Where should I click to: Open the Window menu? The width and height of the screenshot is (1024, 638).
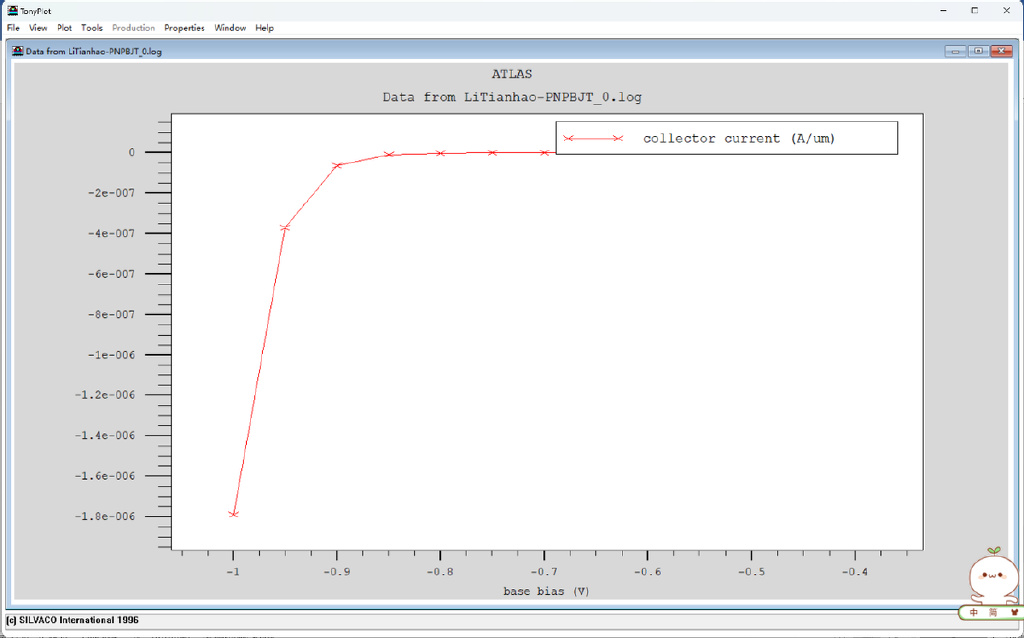tap(230, 28)
